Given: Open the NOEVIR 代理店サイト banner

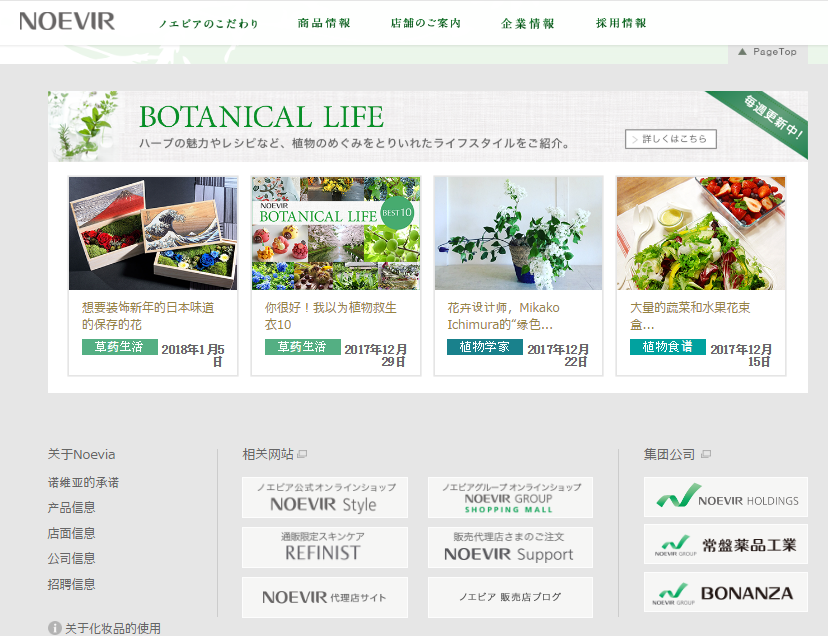Looking at the screenshot, I should (x=325, y=597).
